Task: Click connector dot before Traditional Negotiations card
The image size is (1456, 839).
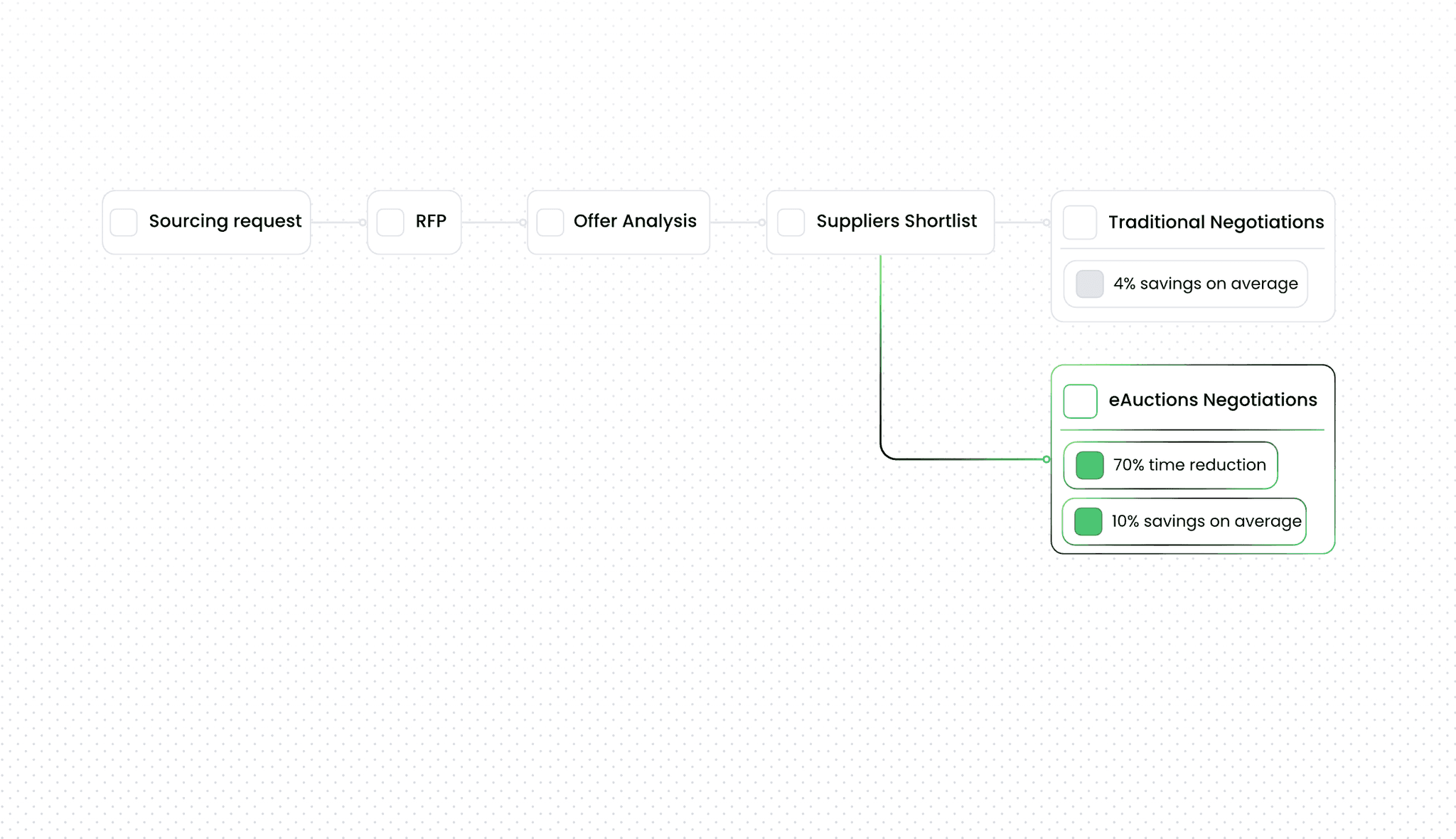Action: (1046, 223)
